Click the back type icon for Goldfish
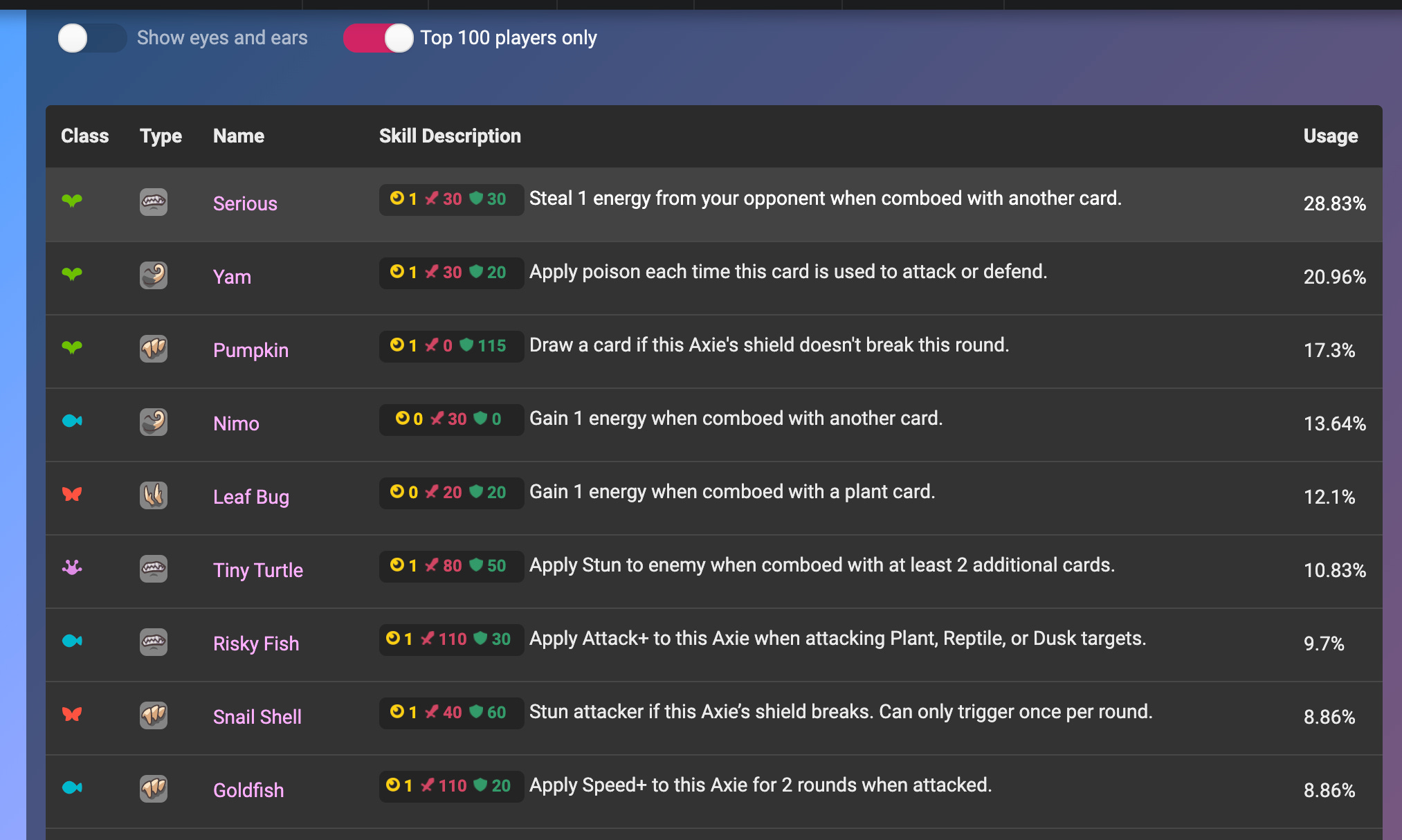This screenshot has width=1402, height=840. tap(154, 789)
